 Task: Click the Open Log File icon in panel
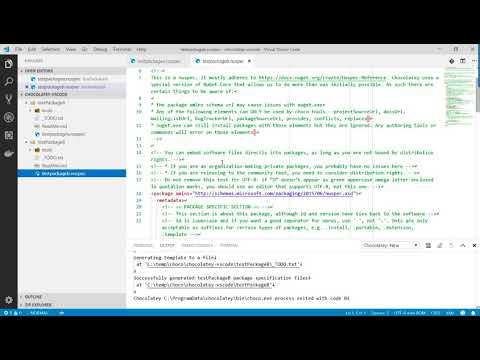click(x=451, y=245)
